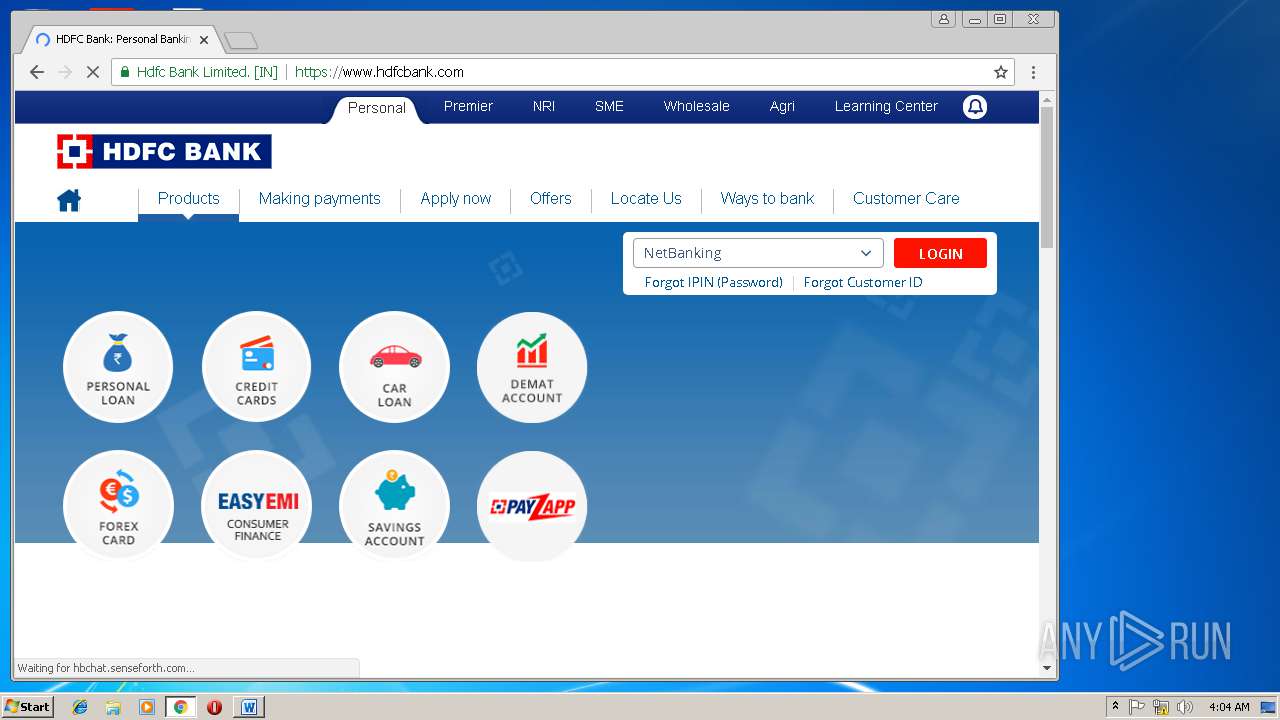Click the Action Center flag tray icon
Image resolution: width=1280 pixels, height=720 pixels.
point(1137,707)
